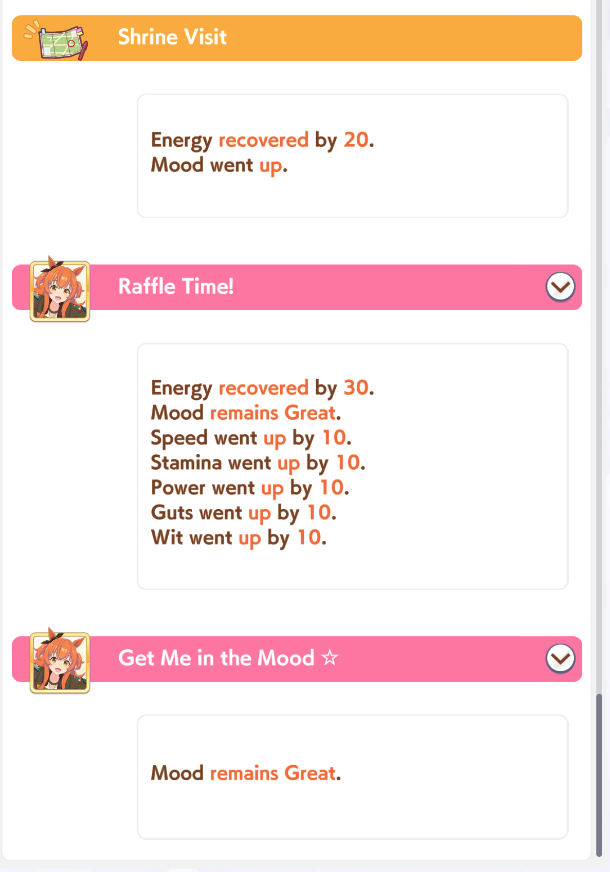Screen dimensions: 610x872
Task: Click the 'Energy recovered by 30' line
Action: 262,388
